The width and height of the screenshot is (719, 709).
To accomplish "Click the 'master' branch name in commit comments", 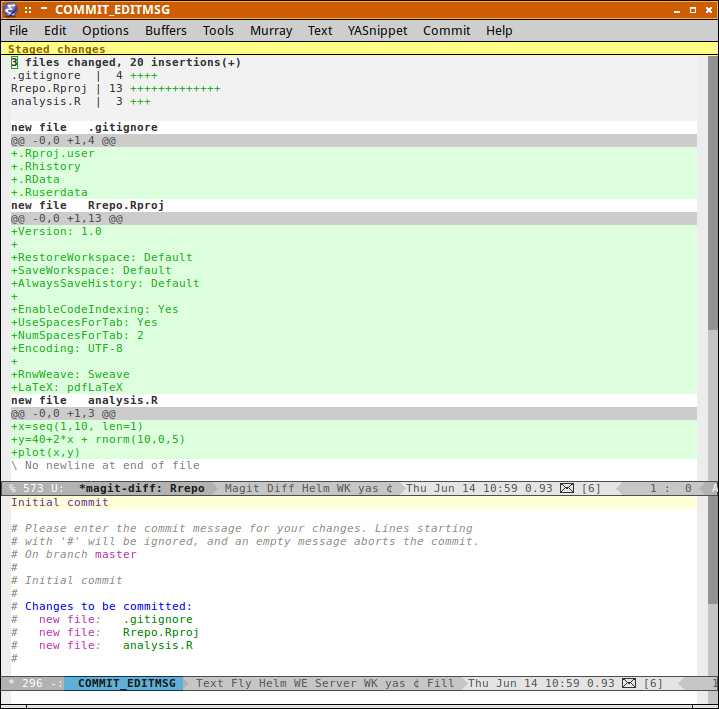I will (x=116, y=554).
